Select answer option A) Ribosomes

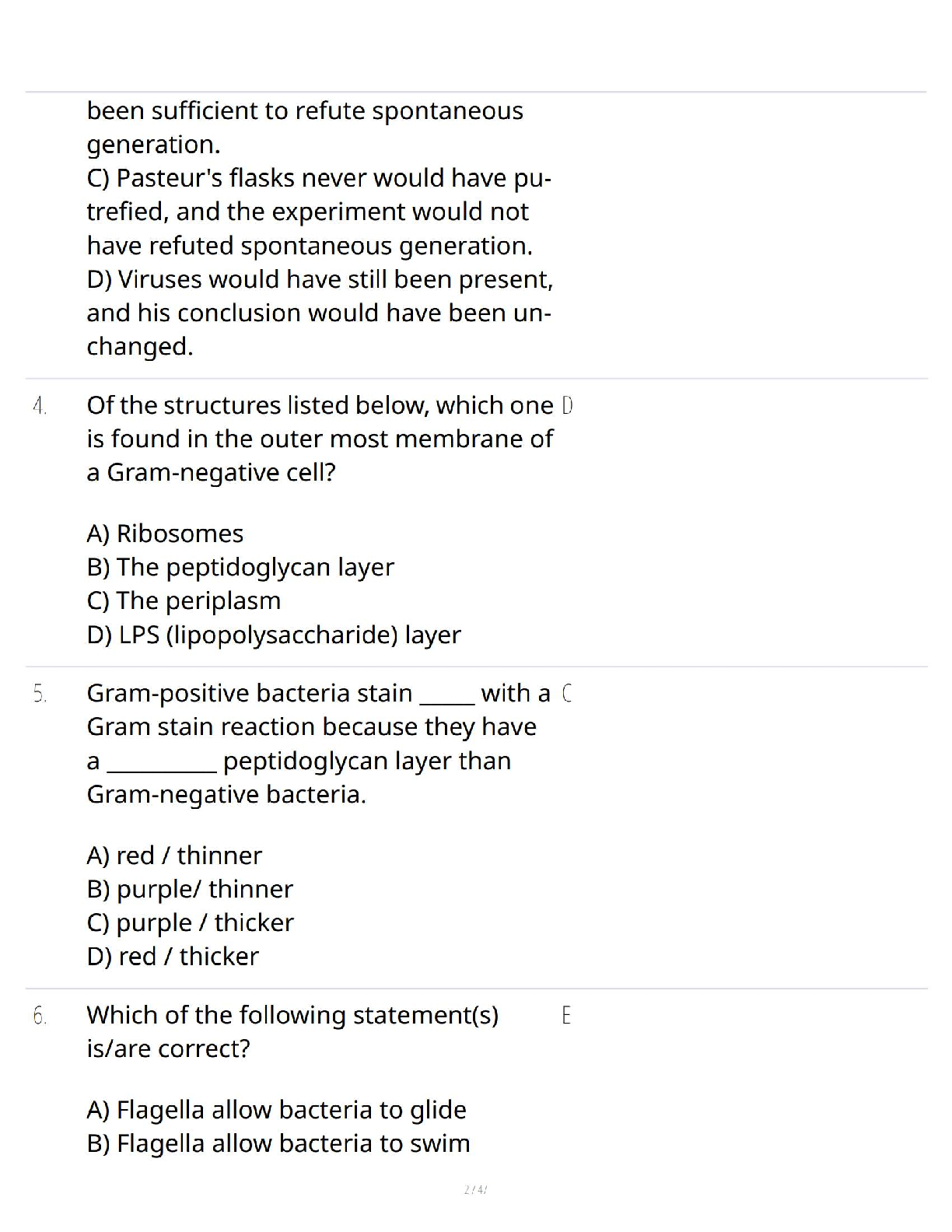165,534
